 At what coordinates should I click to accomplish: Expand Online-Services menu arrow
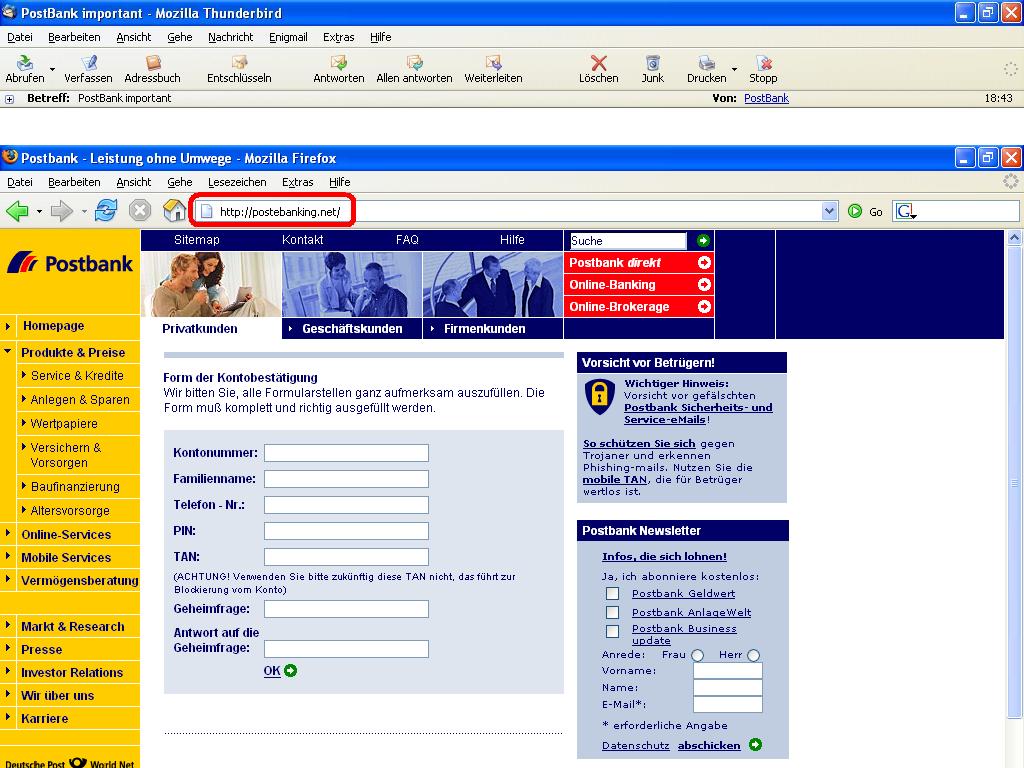8,533
